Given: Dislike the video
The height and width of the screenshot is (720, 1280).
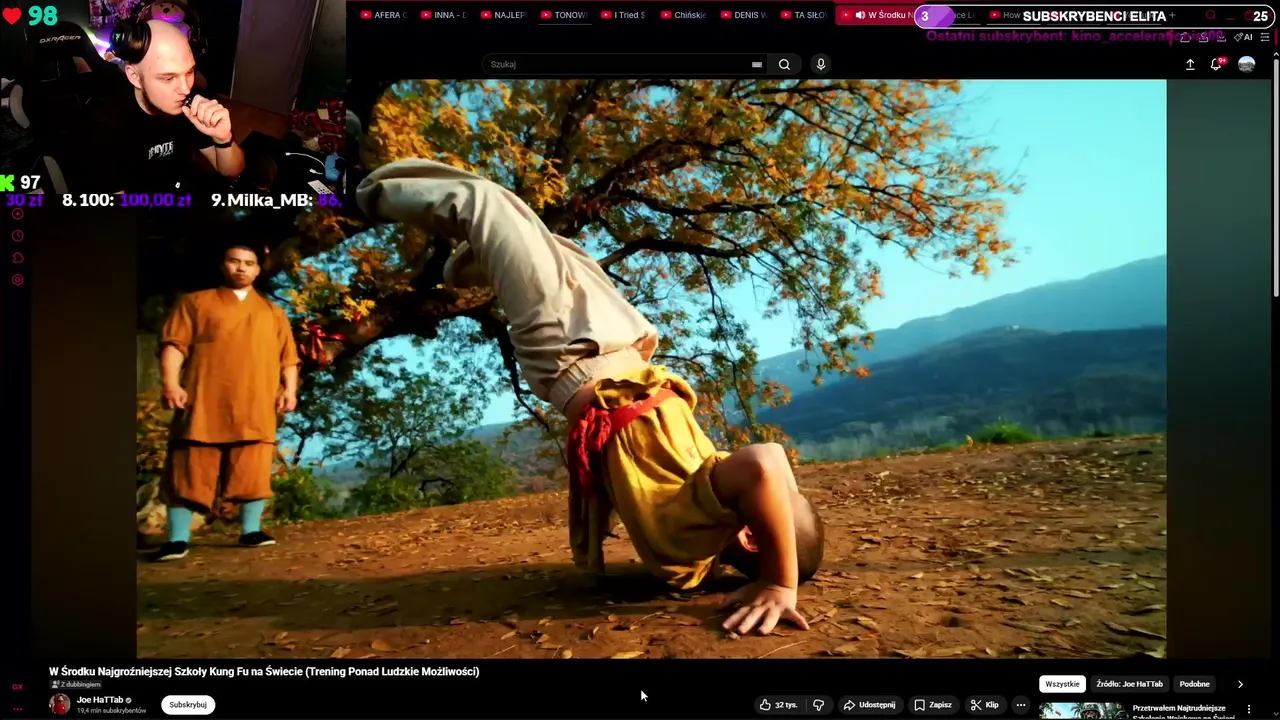Looking at the screenshot, I should coord(818,704).
